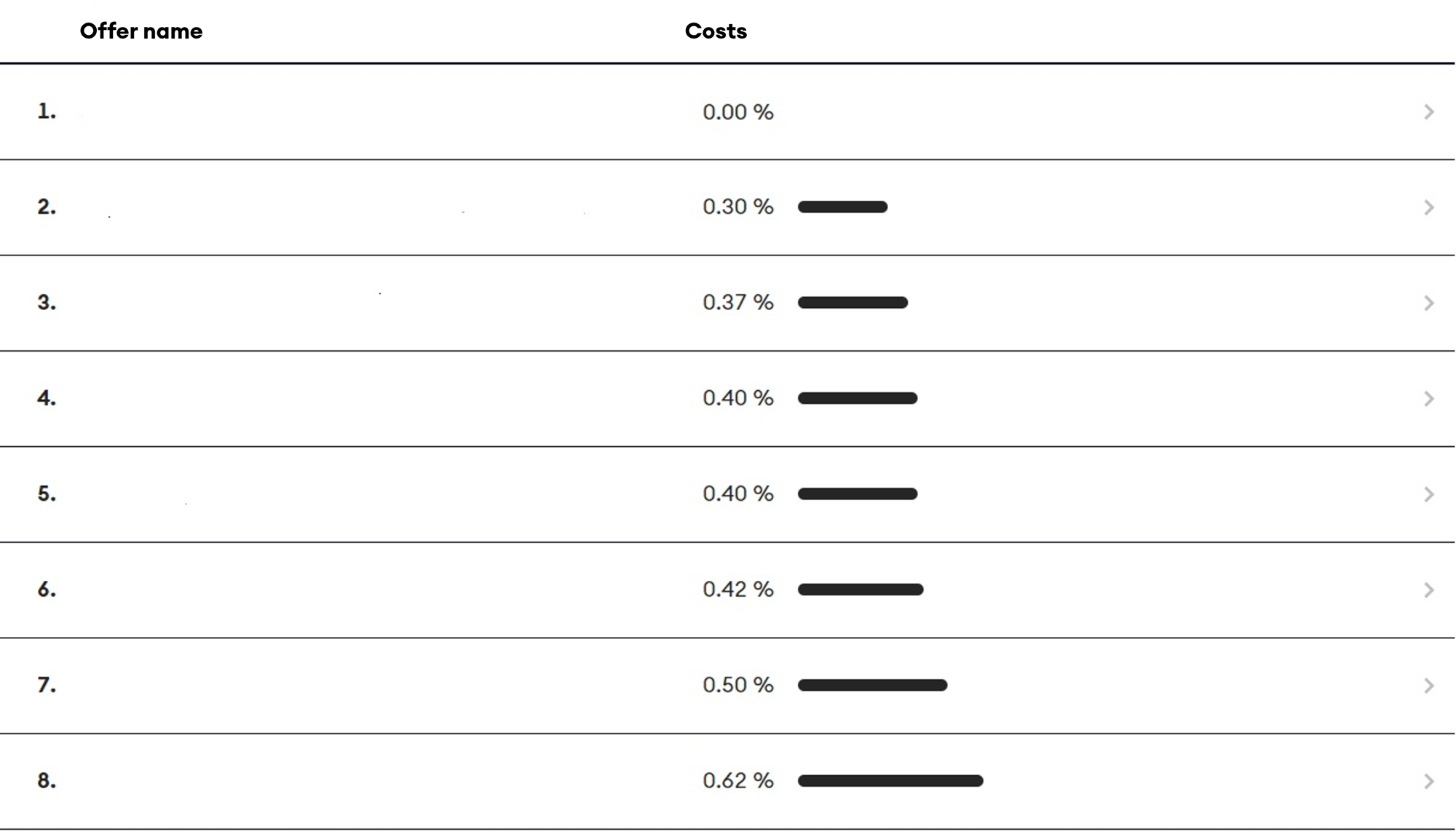The image size is (1456, 837).
Task: Click the 0.42 % value label
Action: 737,590
